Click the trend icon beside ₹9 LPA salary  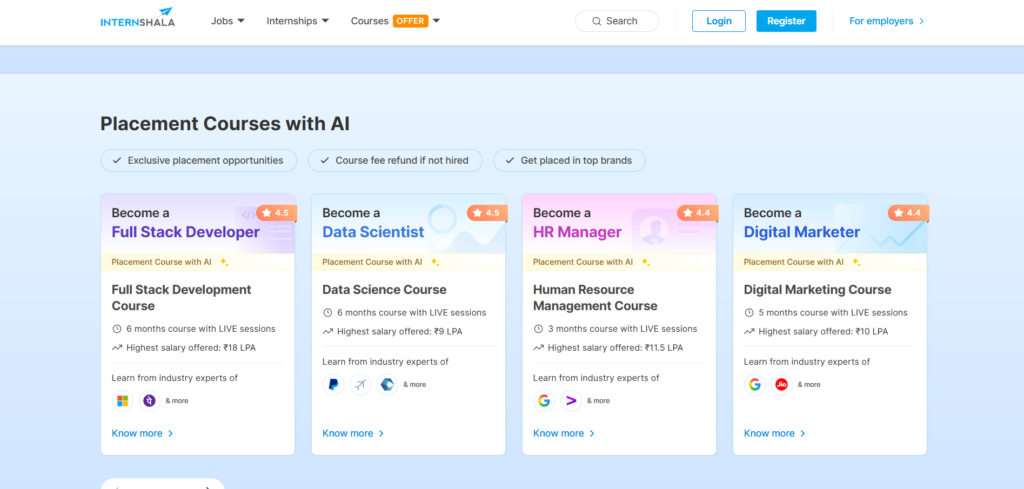click(328, 332)
